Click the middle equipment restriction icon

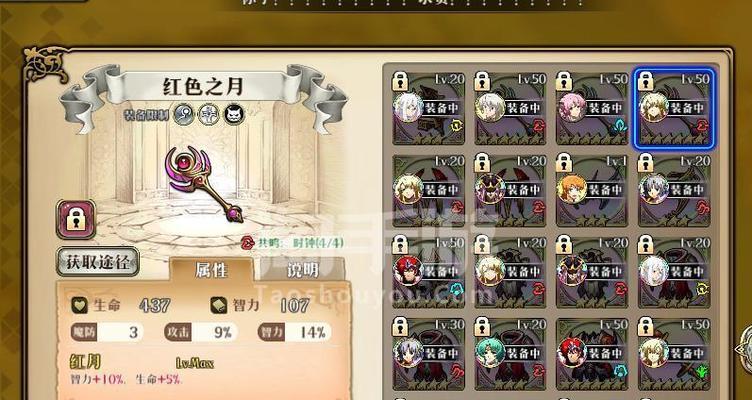coord(209,115)
